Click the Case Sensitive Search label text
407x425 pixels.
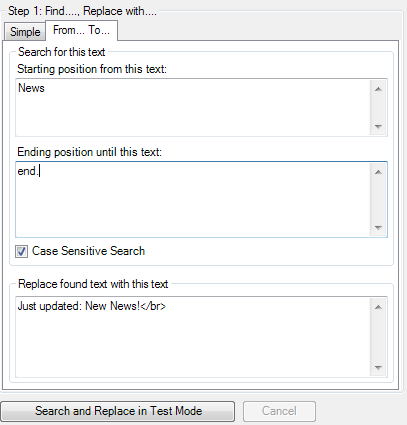[x=88, y=251]
